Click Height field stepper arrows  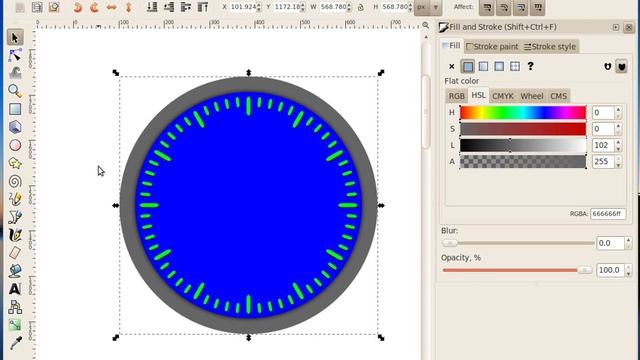click(411, 7)
